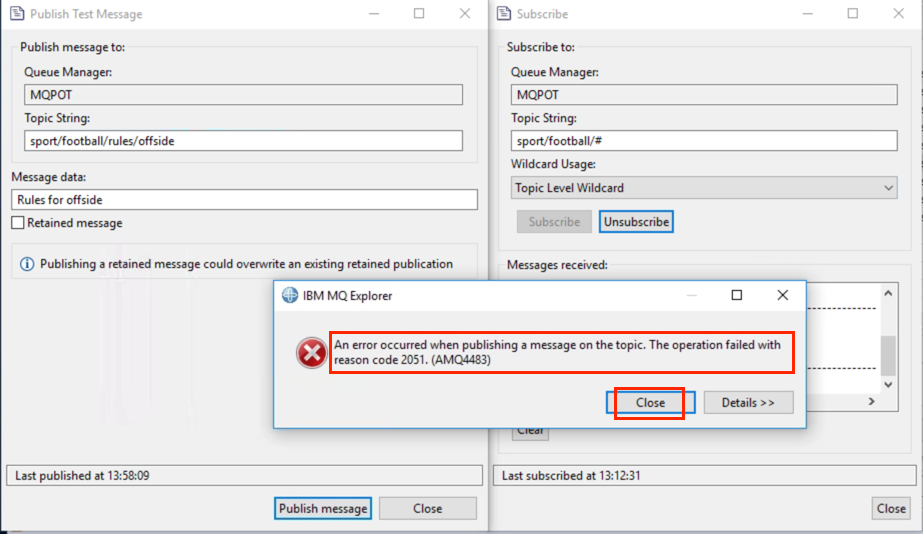Click the Subscribe window Queue Manager field

(x=704, y=95)
